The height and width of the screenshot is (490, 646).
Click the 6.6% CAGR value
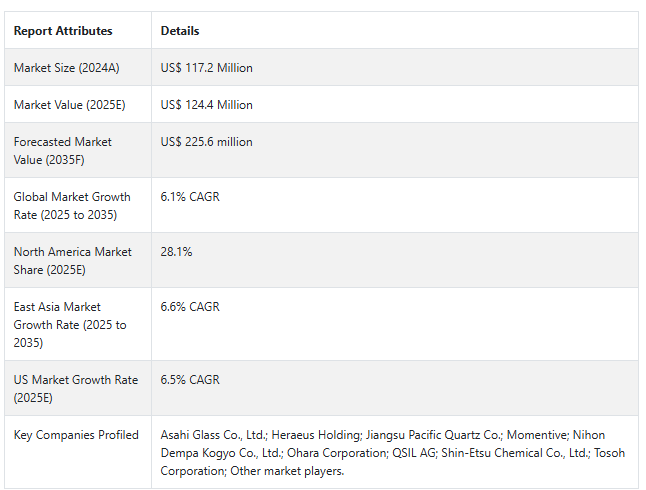pyautogui.click(x=190, y=307)
